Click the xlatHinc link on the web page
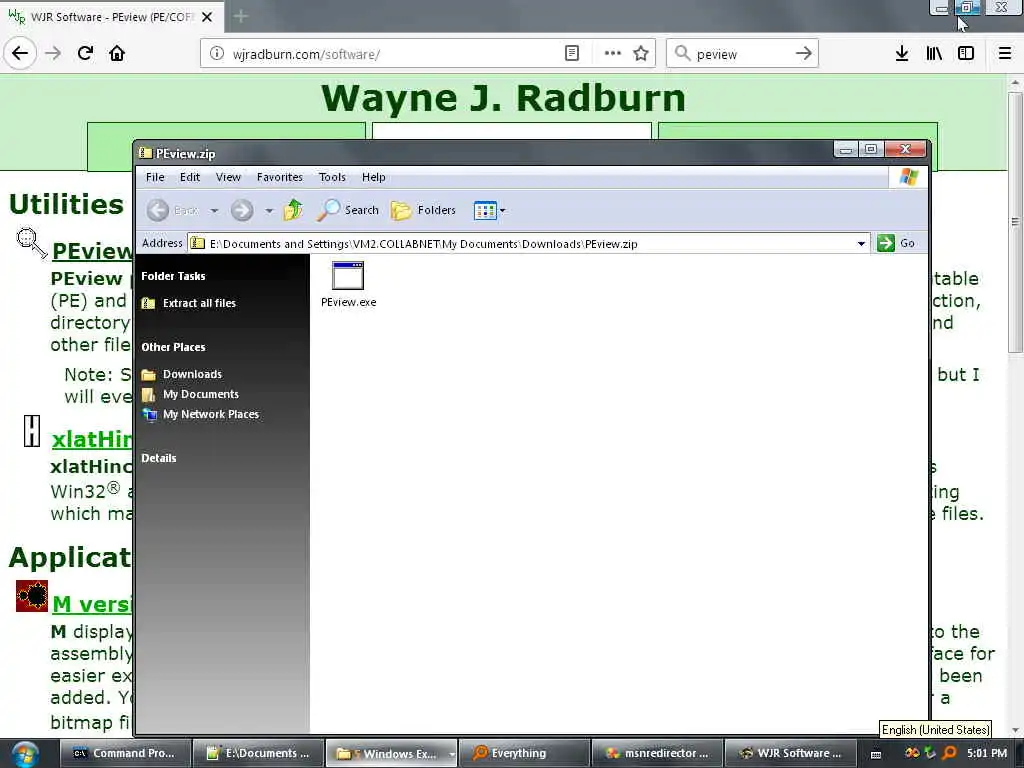The width and height of the screenshot is (1024, 768). [x=92, y=439]
